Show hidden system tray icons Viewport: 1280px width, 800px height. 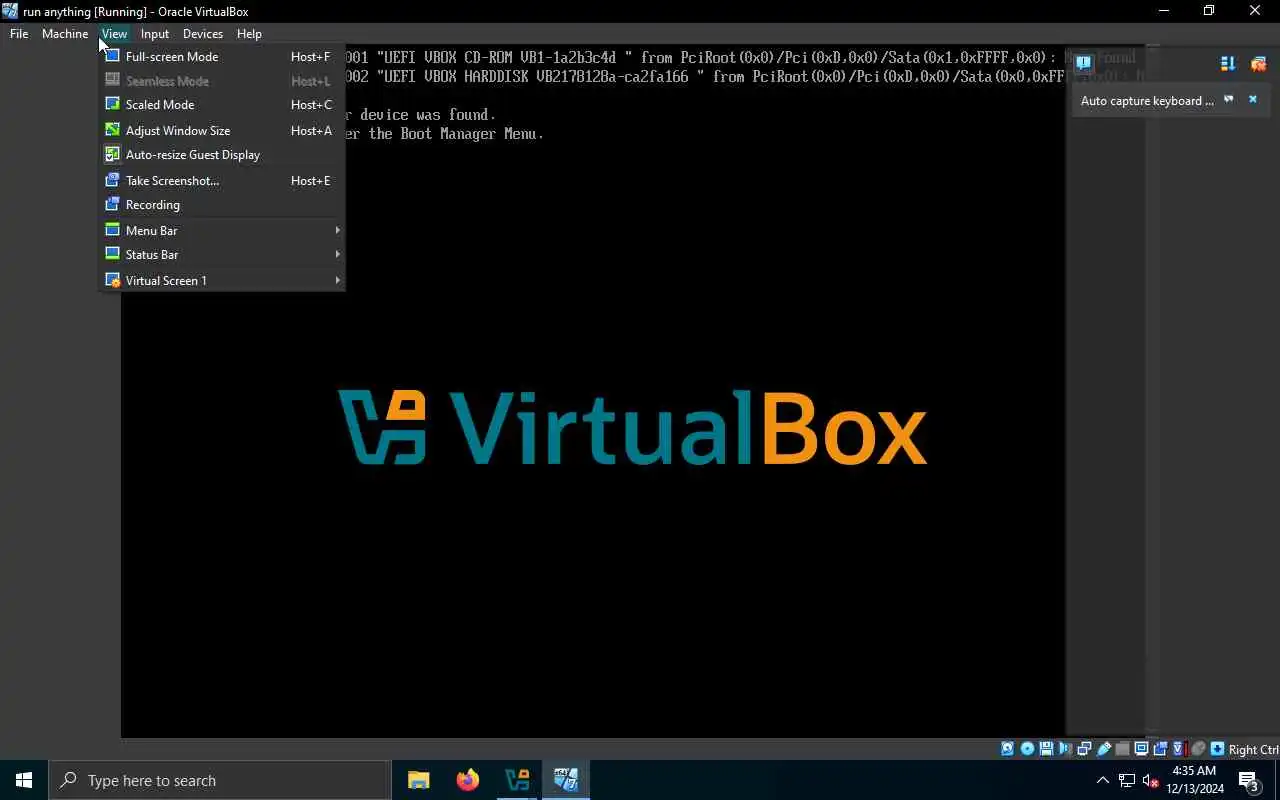coord(1103,780)
